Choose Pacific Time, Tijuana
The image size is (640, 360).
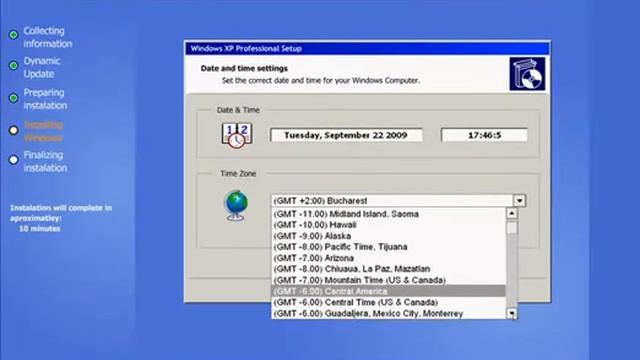[389, 247]
